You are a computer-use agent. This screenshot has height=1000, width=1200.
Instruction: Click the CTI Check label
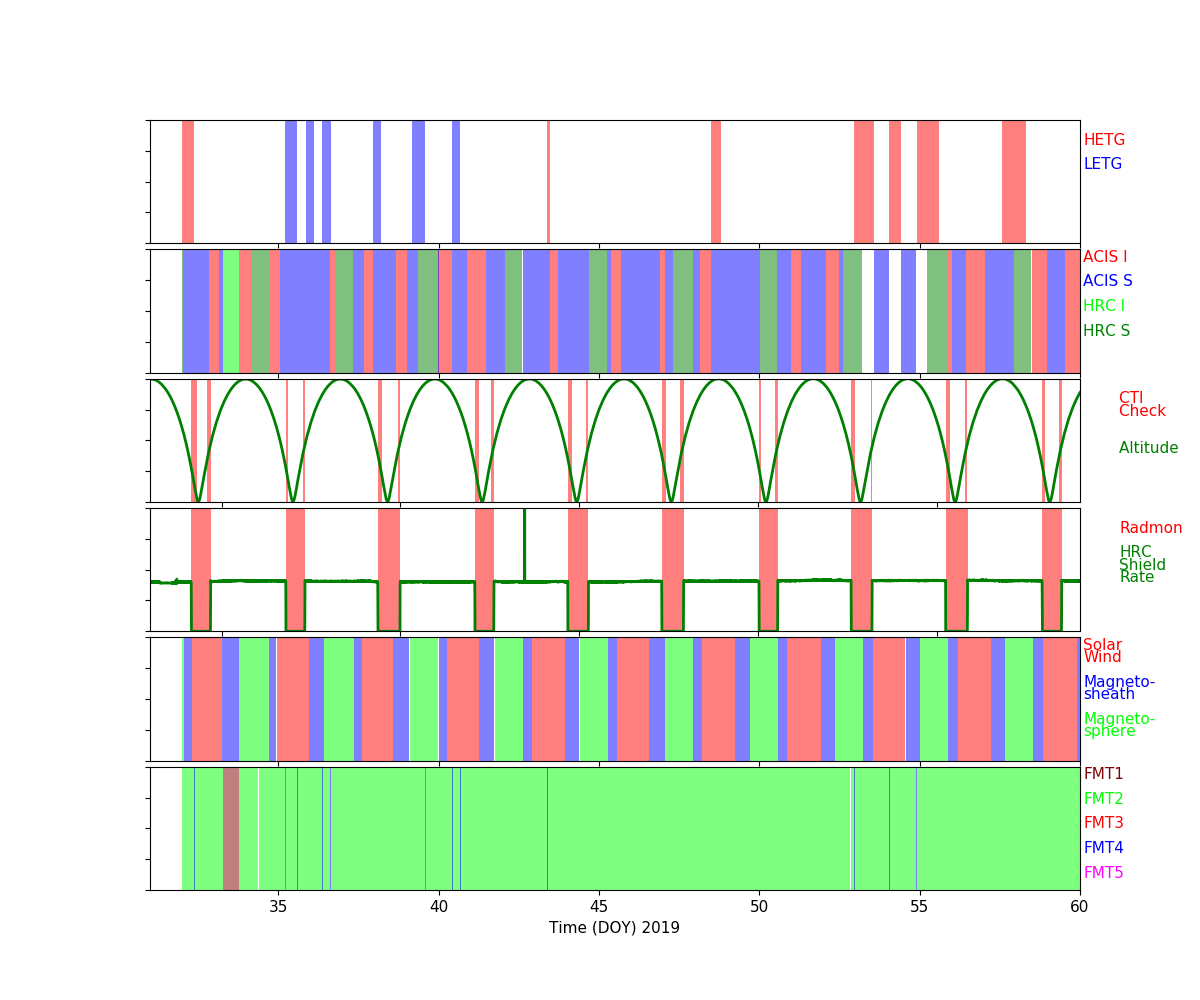click(x=1142, y=405)
